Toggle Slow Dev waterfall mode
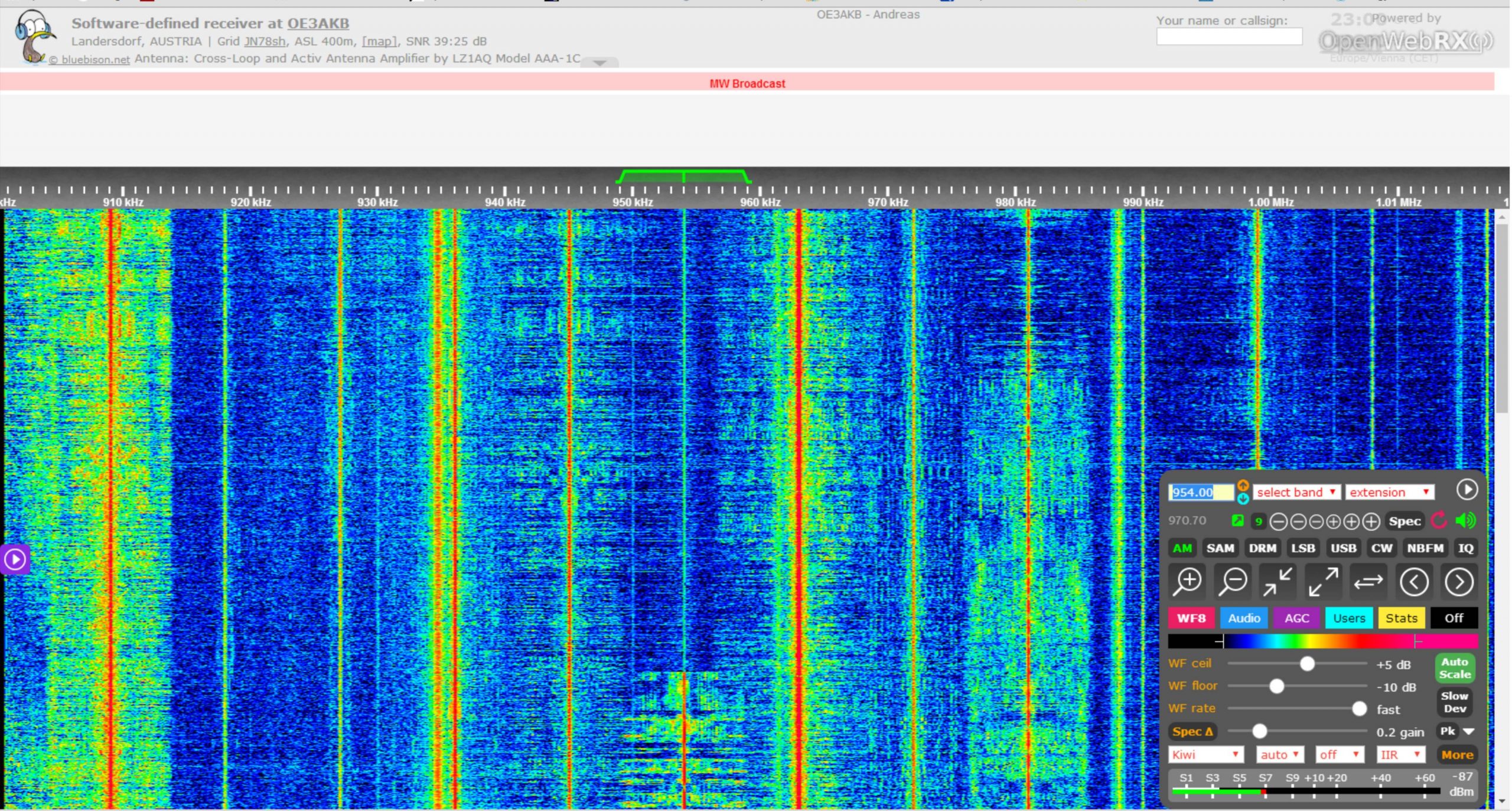The image size is (1512, 811). [x=1455, y=702]
